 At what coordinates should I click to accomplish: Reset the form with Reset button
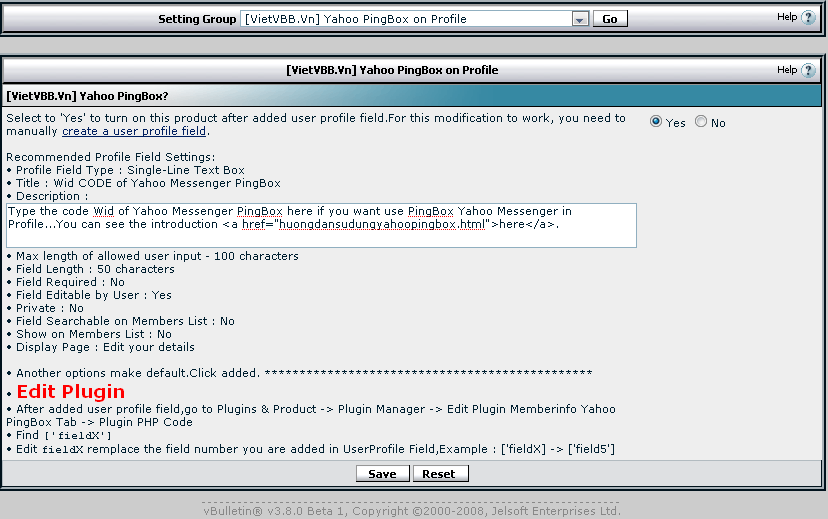pos(439,474)
